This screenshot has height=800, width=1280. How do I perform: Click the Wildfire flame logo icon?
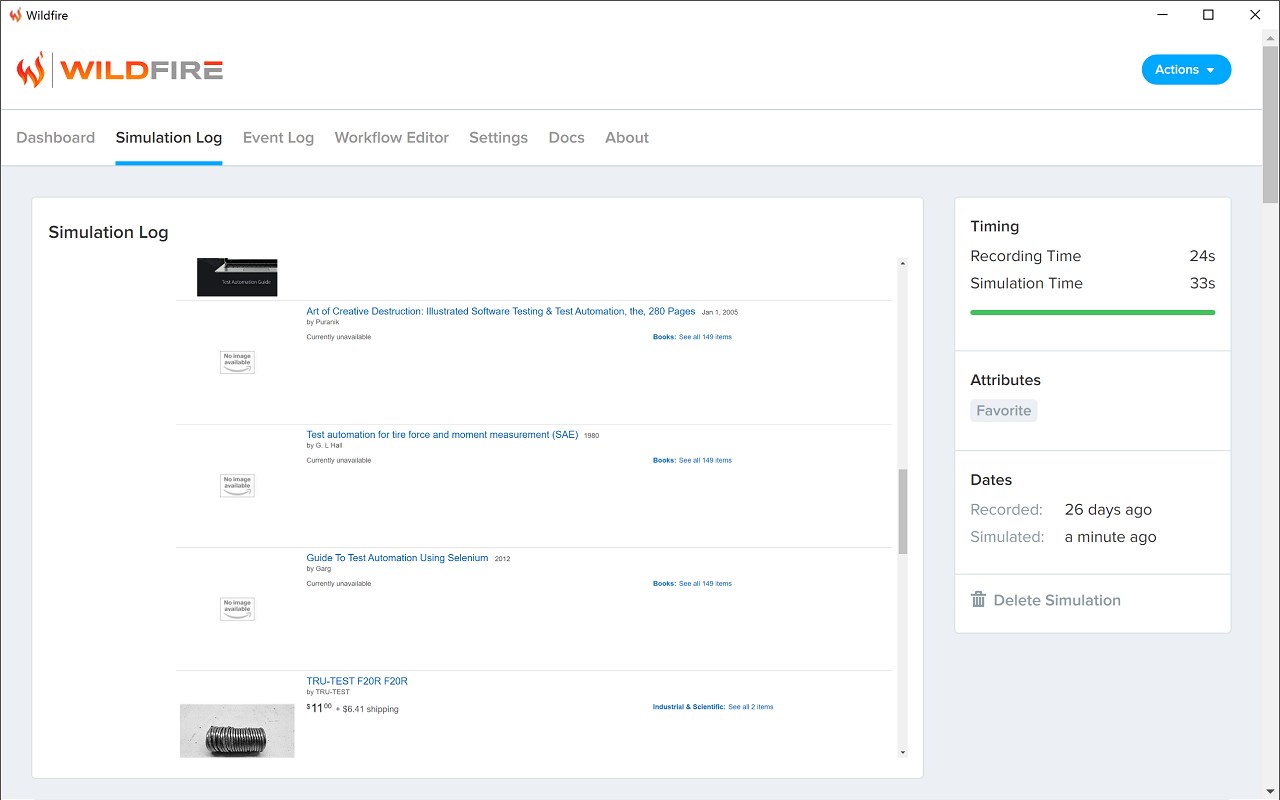31,70
